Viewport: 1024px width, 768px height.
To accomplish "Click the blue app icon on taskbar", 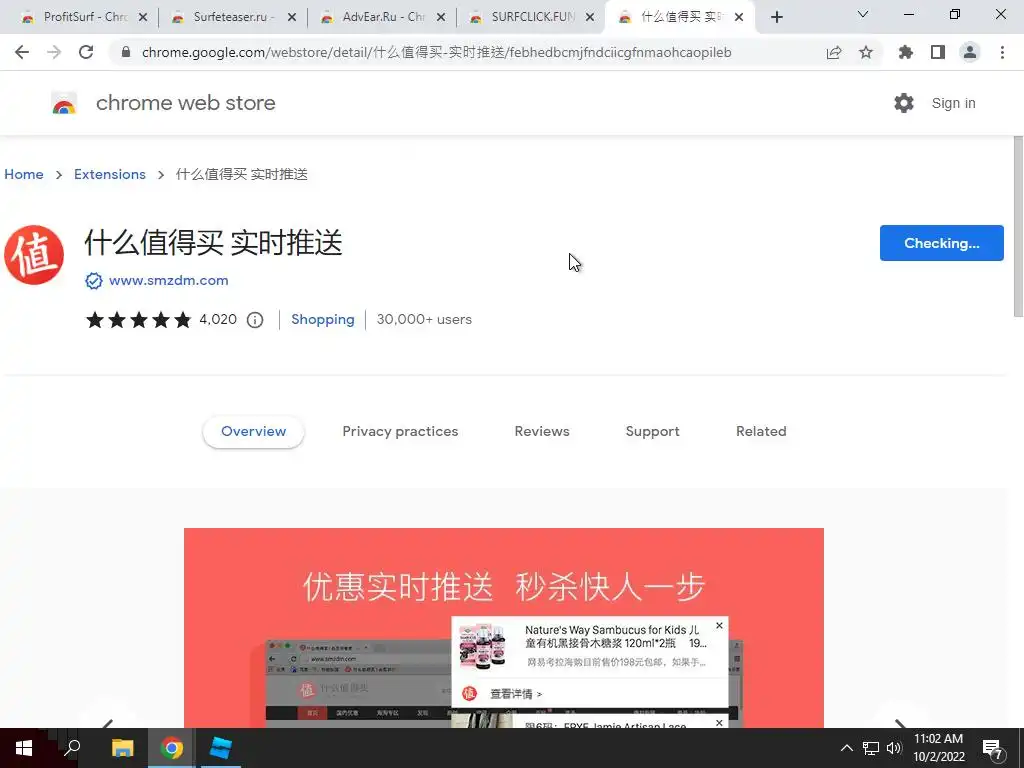I will click(220, 748).
